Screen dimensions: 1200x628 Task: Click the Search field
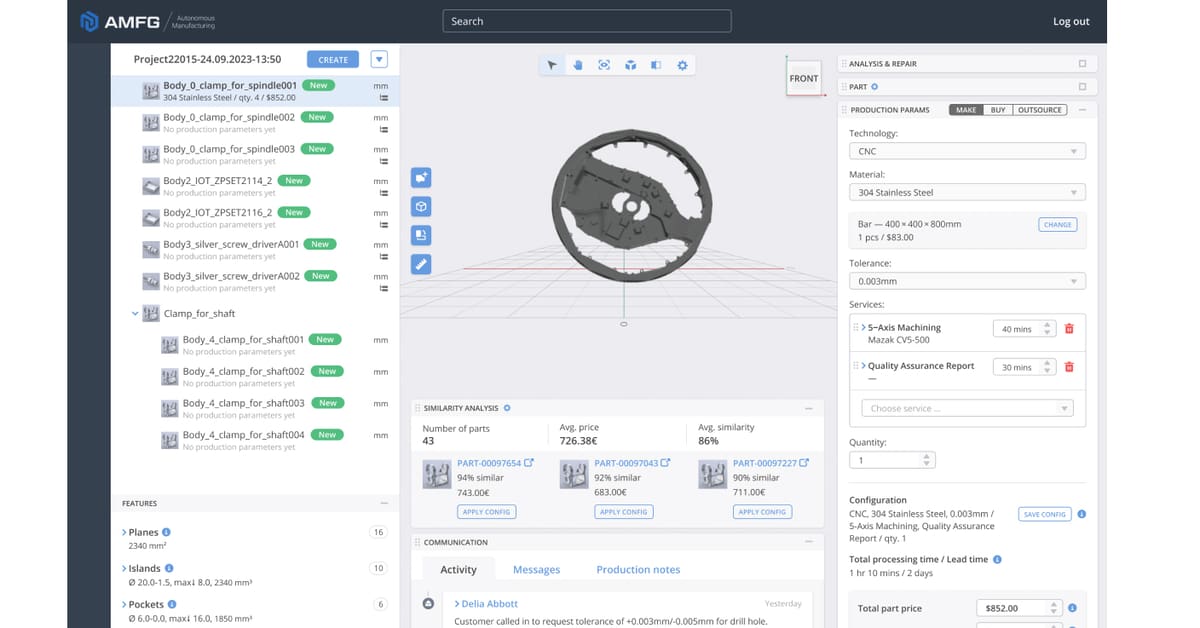(x=587, y=21)
